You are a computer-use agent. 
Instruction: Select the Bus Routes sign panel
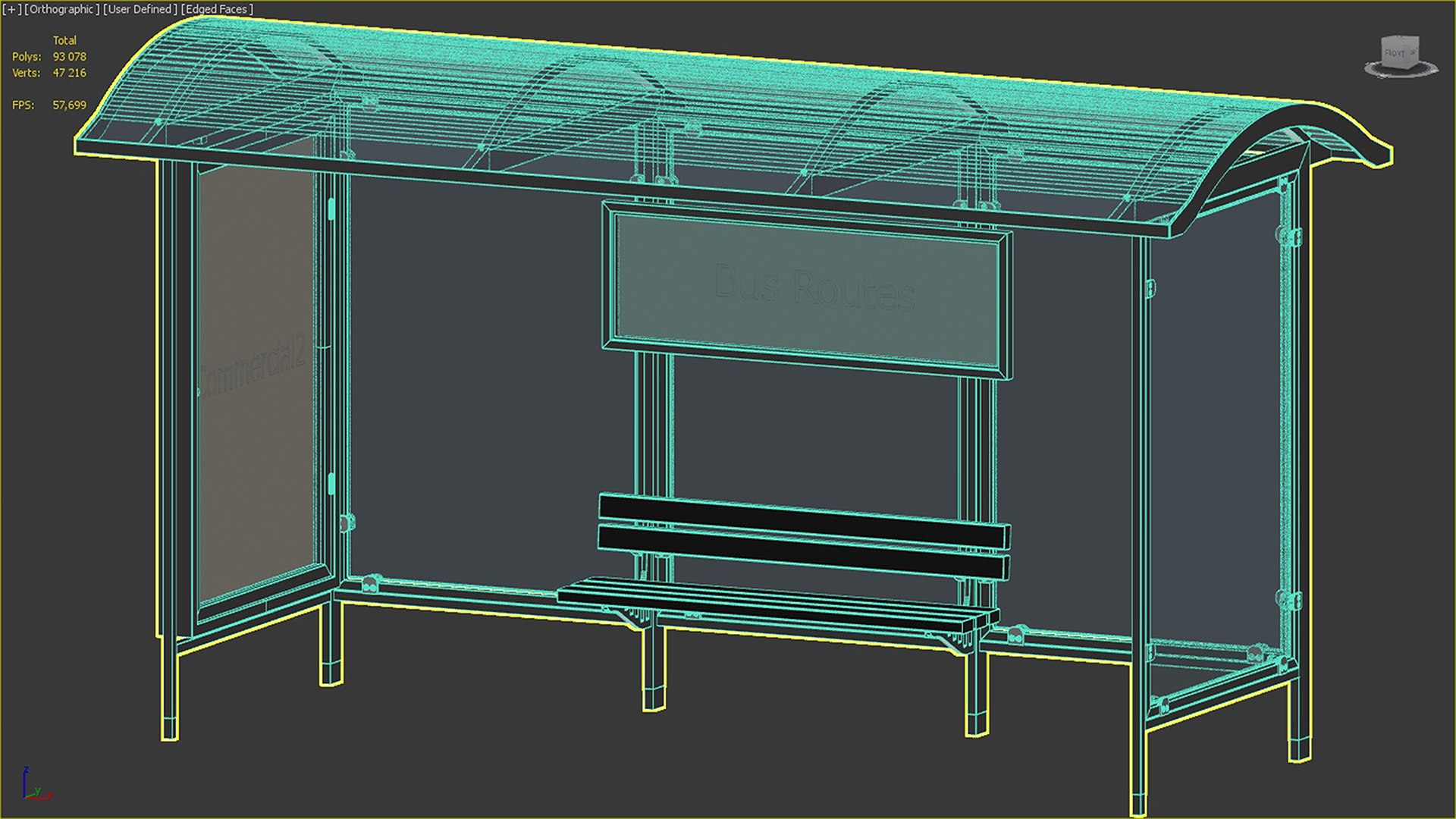click(808, 289)
